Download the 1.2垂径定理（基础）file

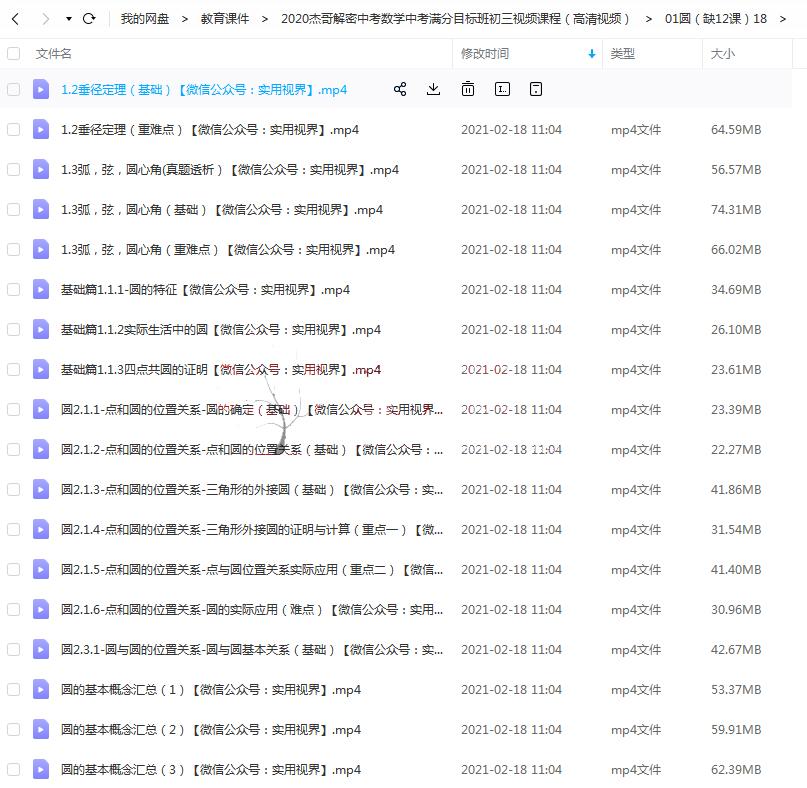[433, 89]
